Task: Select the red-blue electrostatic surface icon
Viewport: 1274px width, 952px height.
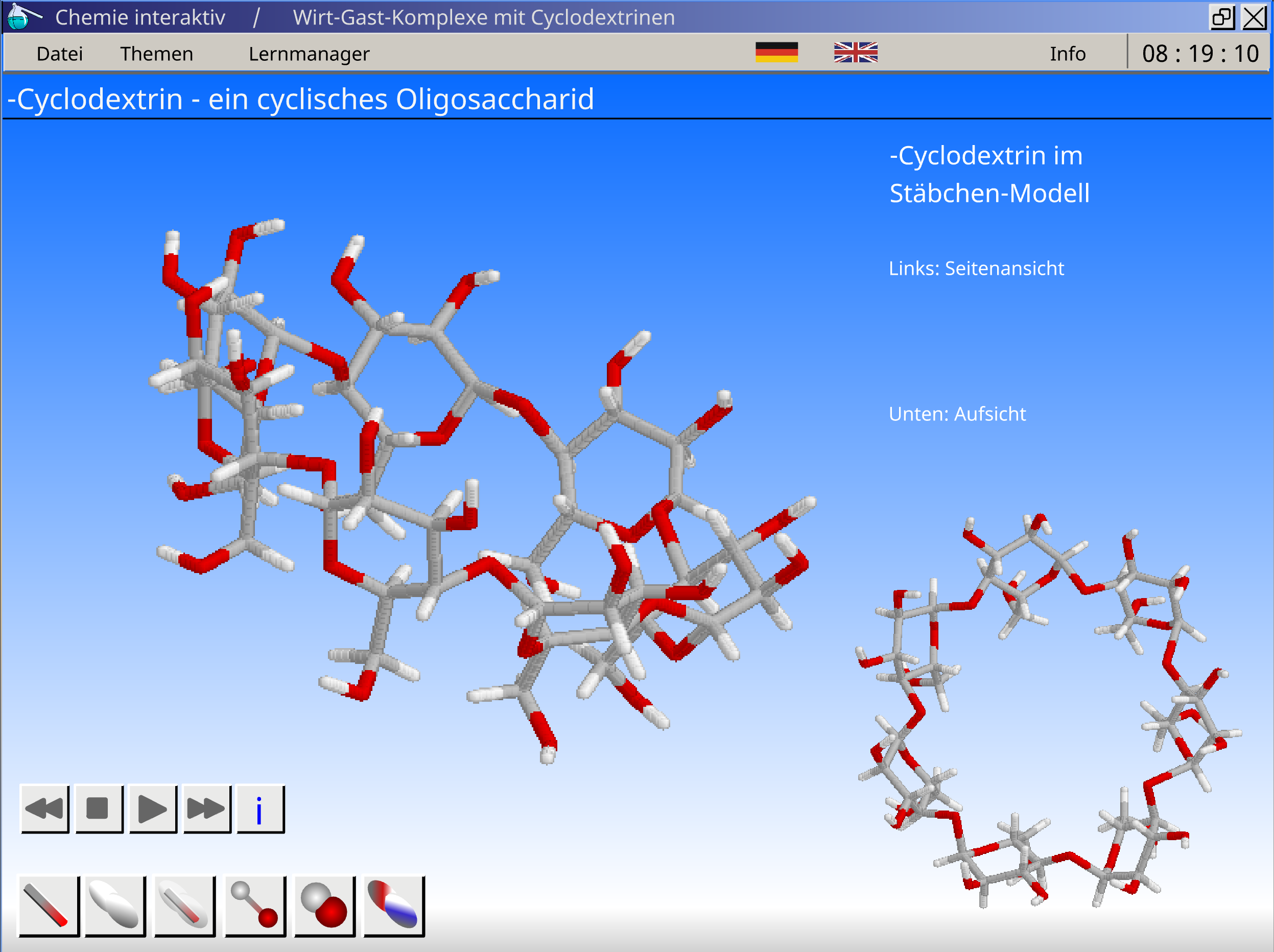Action: [x=393, y=907]
